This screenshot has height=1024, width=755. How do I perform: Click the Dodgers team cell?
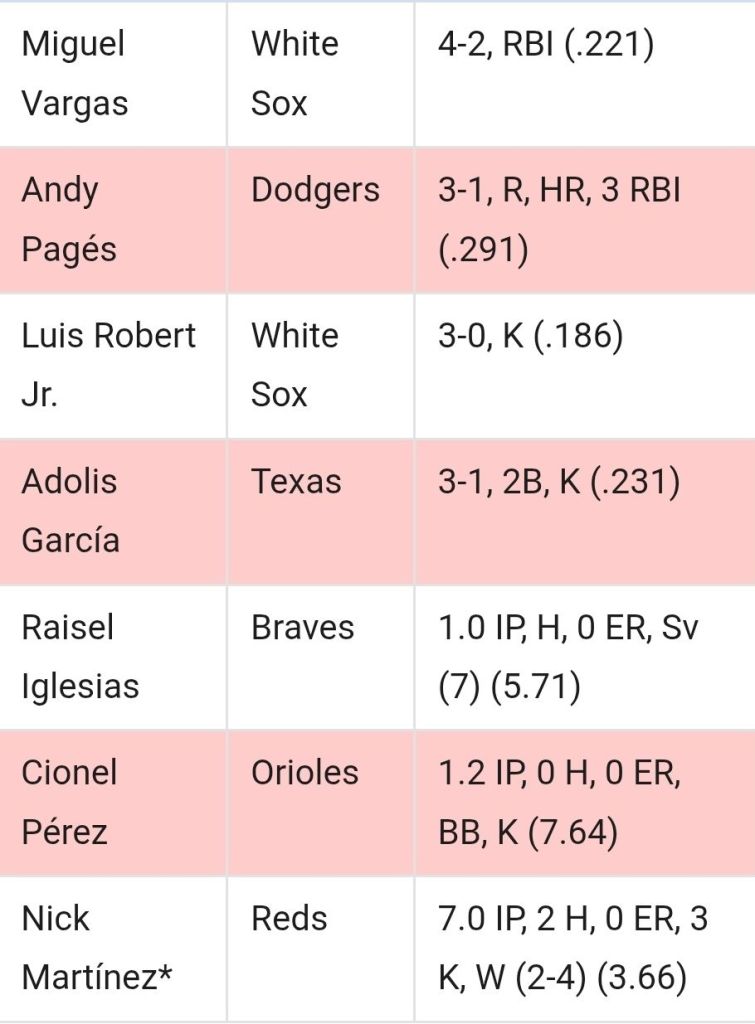[321, 220]
